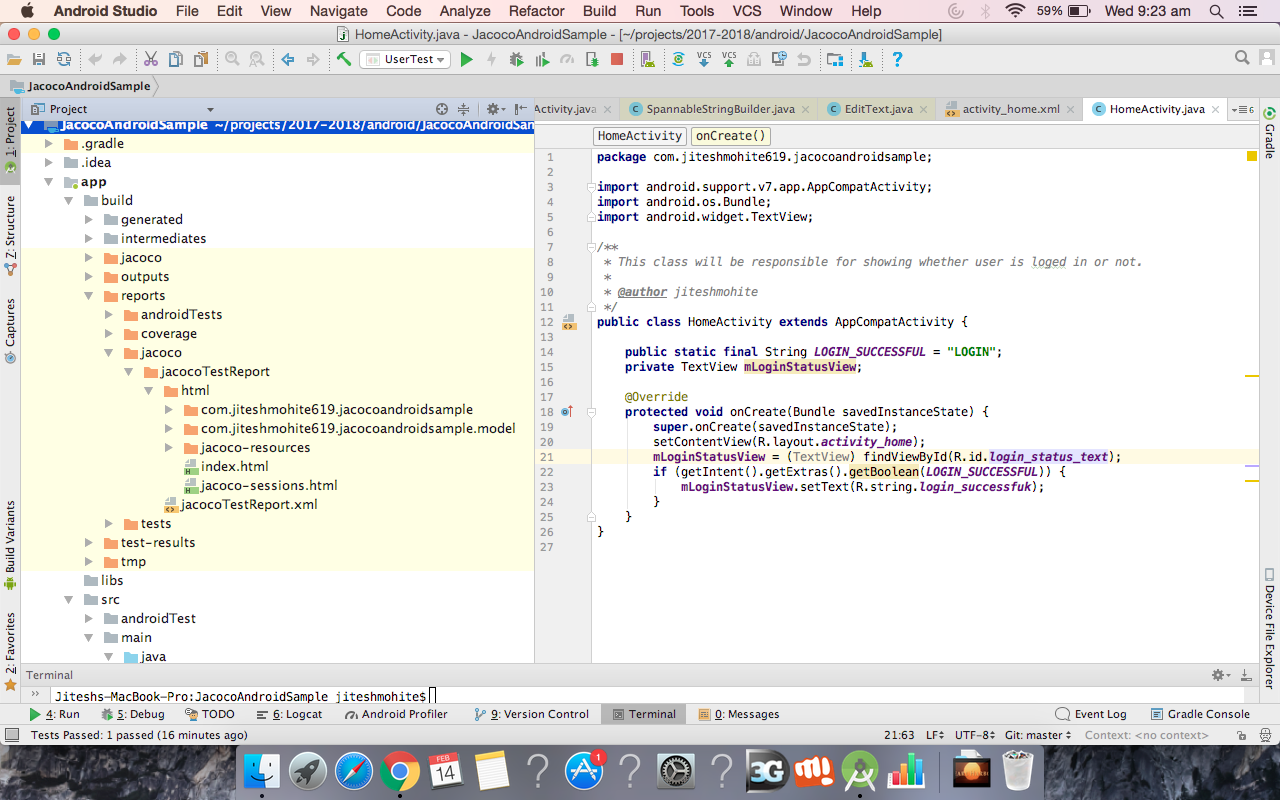This screenshot has height=800, width=1280.
Task: Click the Back navigation arrow
Action: point(288,59)
